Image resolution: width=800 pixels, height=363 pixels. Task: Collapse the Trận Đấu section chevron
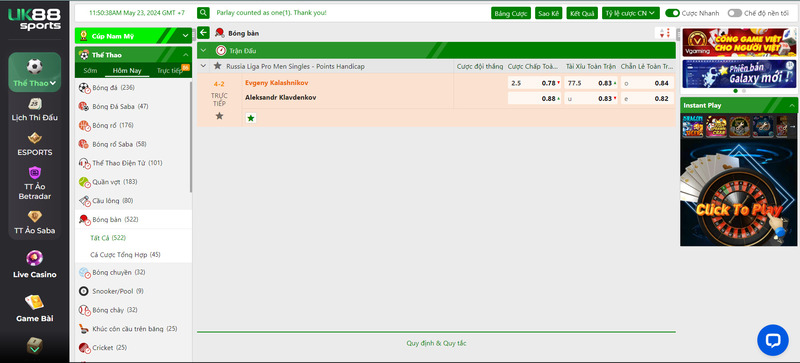(204, 51)
